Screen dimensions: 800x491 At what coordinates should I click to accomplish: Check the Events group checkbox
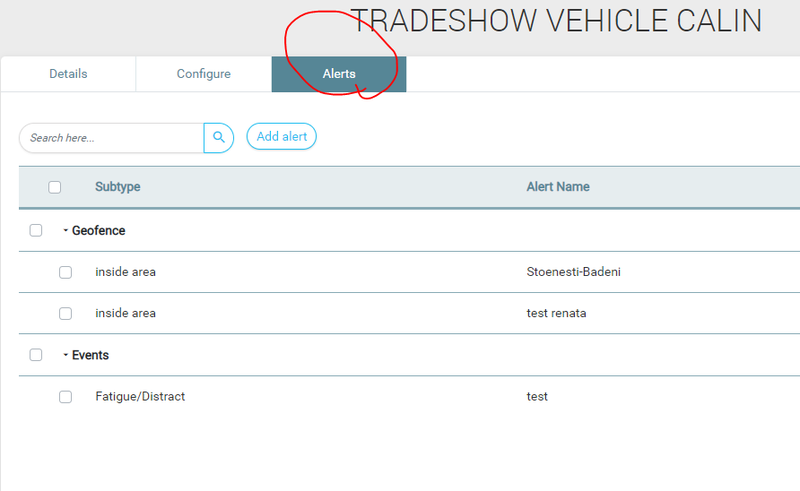[36, 355]
